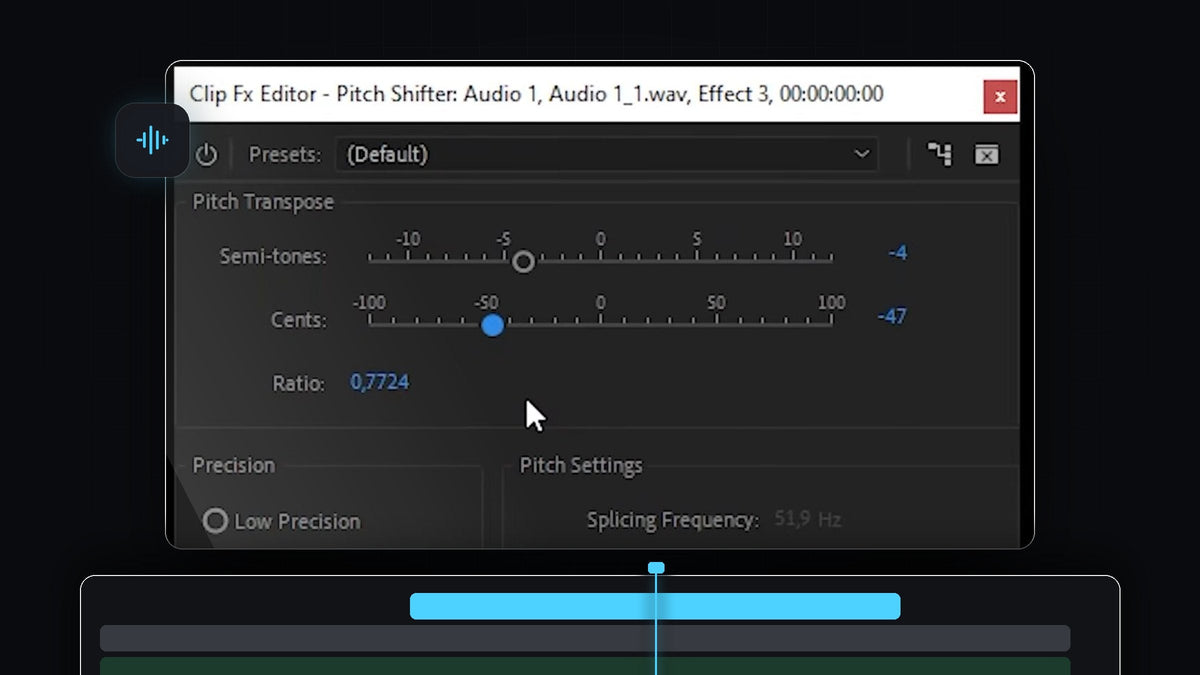Toggle the effect power bypass button

coord(206,155)
